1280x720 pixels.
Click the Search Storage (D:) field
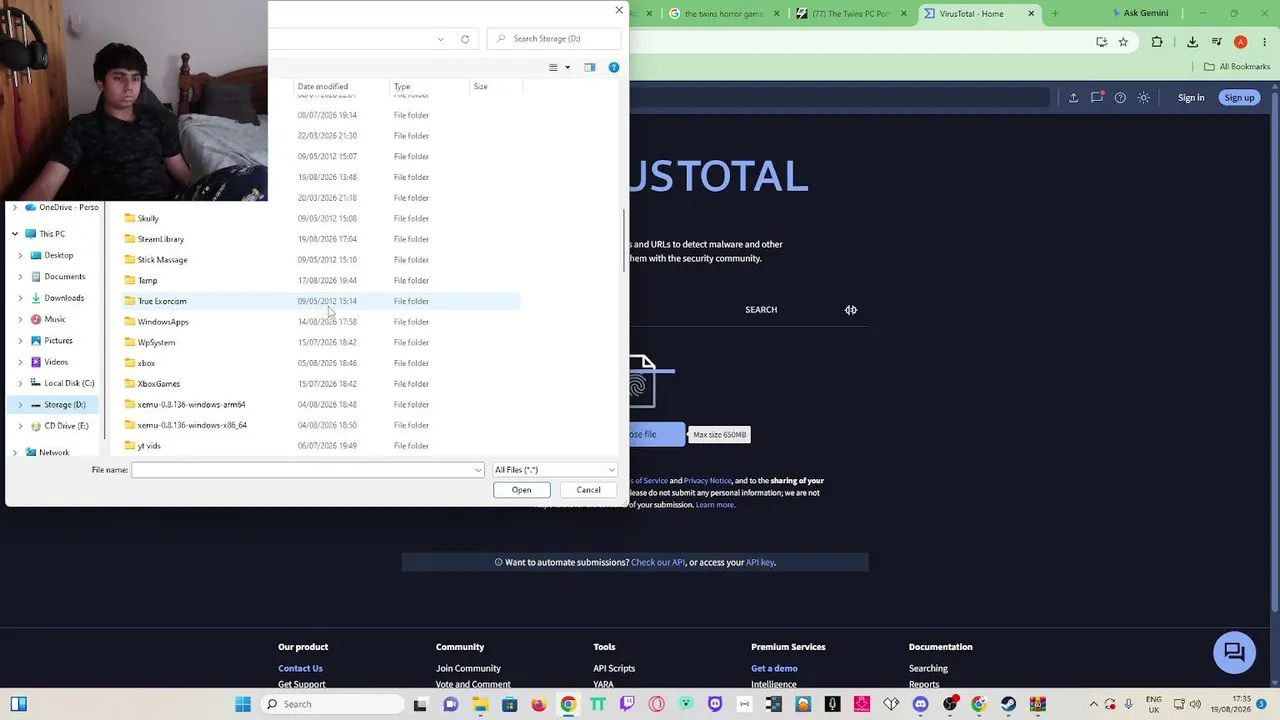(x=555, y=39)
